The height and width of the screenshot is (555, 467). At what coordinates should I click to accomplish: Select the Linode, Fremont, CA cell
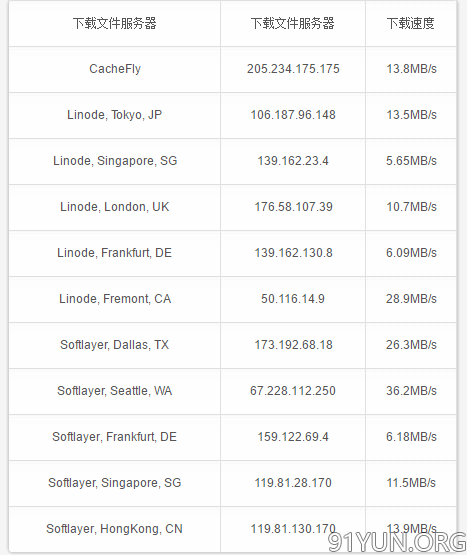115,299
